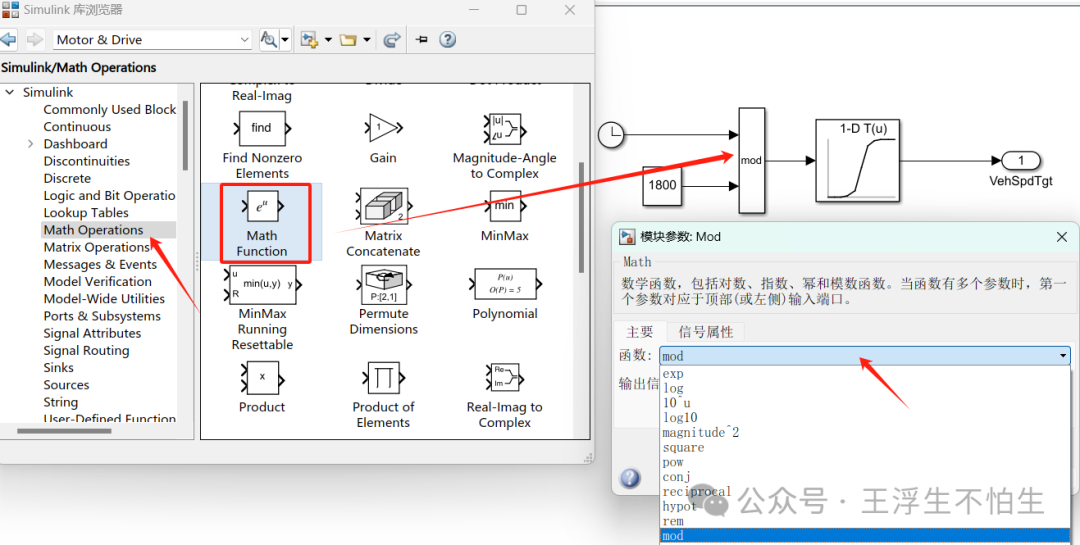Choose highlighted mod in the function list
The height and width of the screenshot is (545, 1080).
tap(865, 536)
